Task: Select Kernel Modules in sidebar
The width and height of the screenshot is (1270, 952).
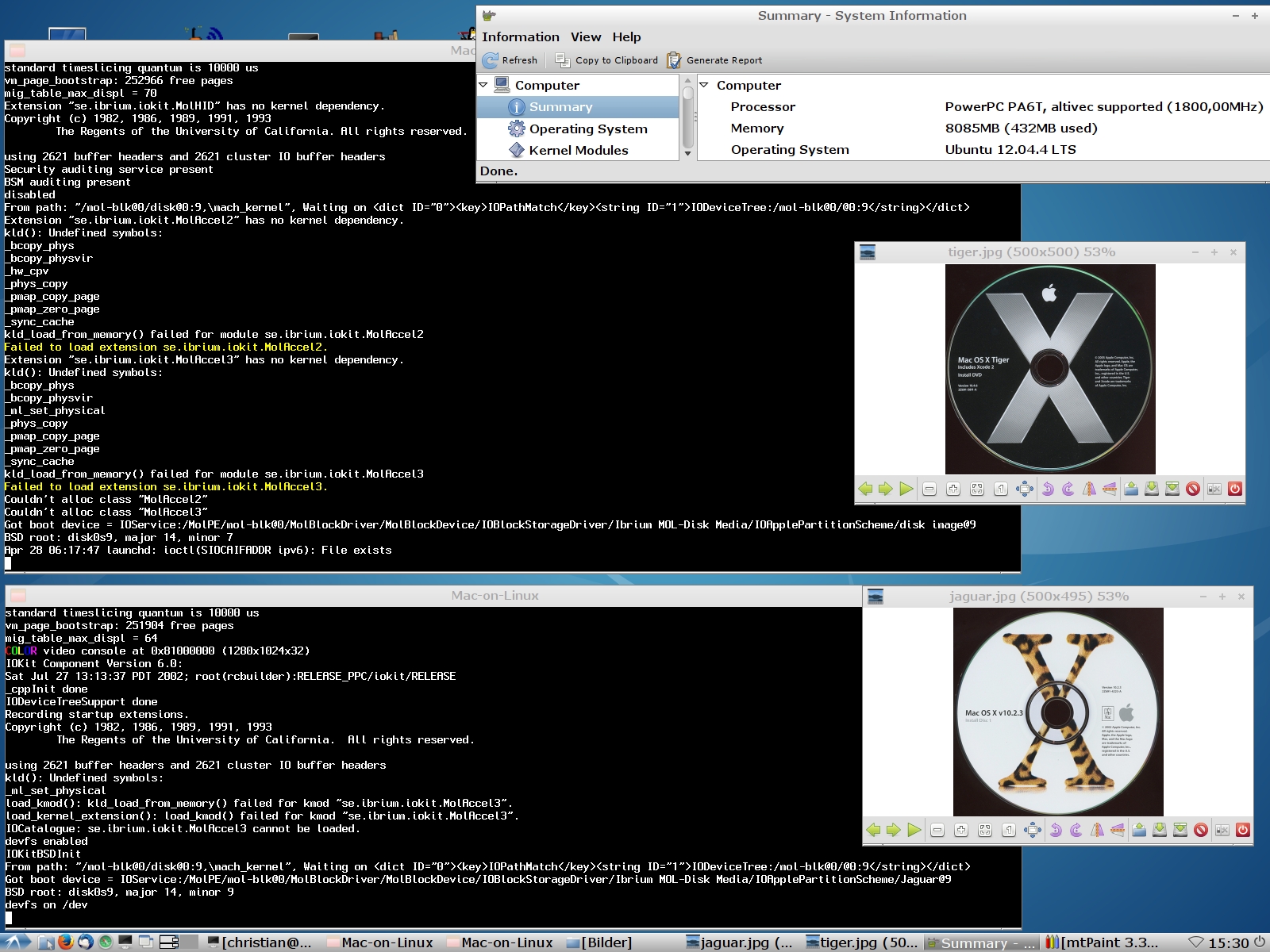Action: [x=578, y=151]
